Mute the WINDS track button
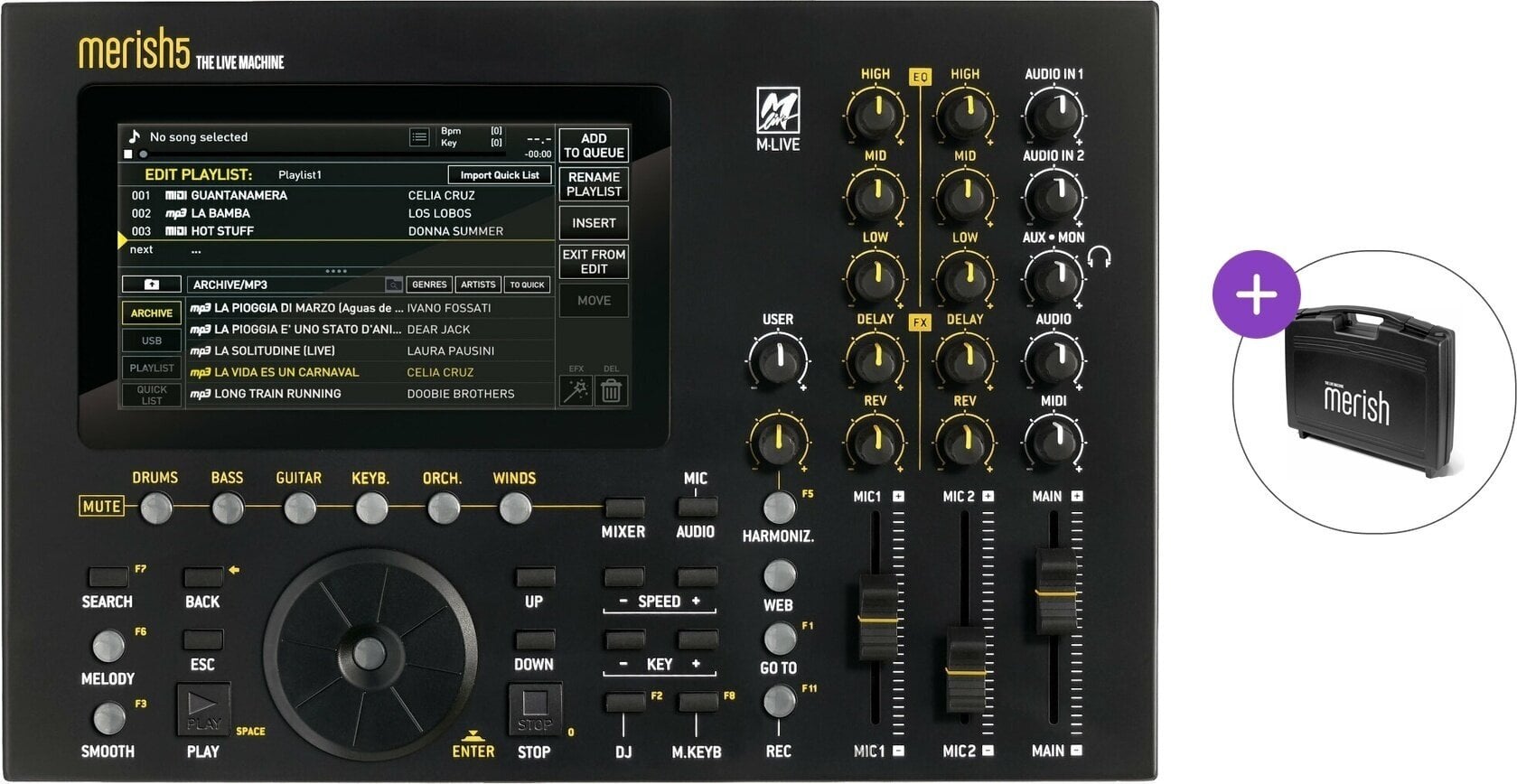 515,509
